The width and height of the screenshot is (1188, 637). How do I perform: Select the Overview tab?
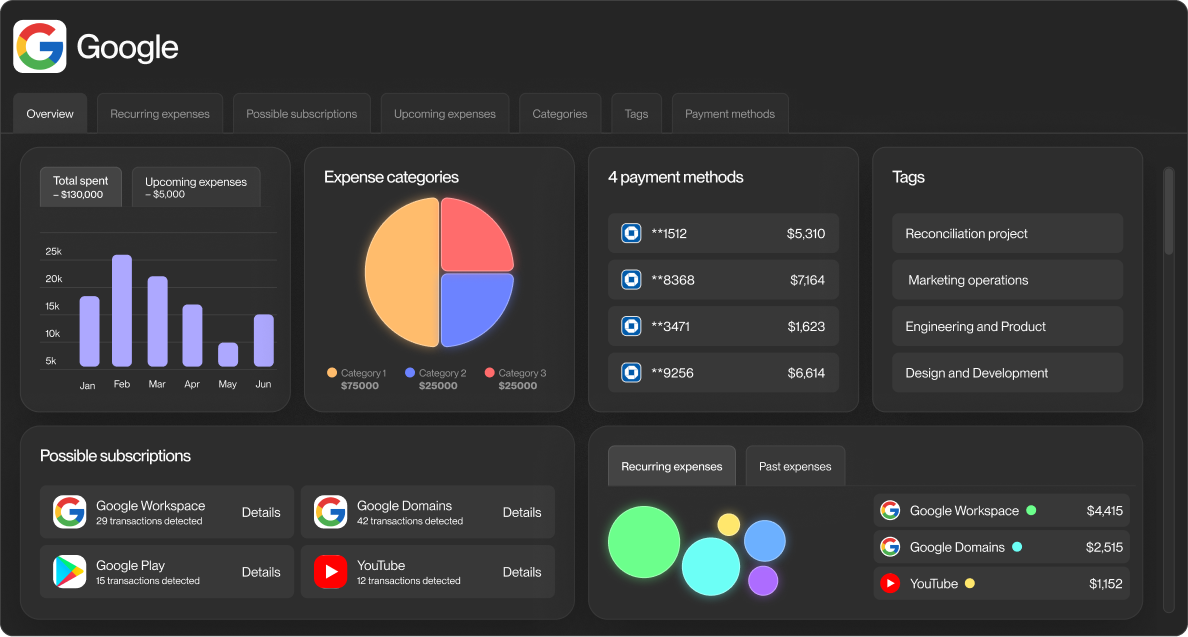(50, 114)
